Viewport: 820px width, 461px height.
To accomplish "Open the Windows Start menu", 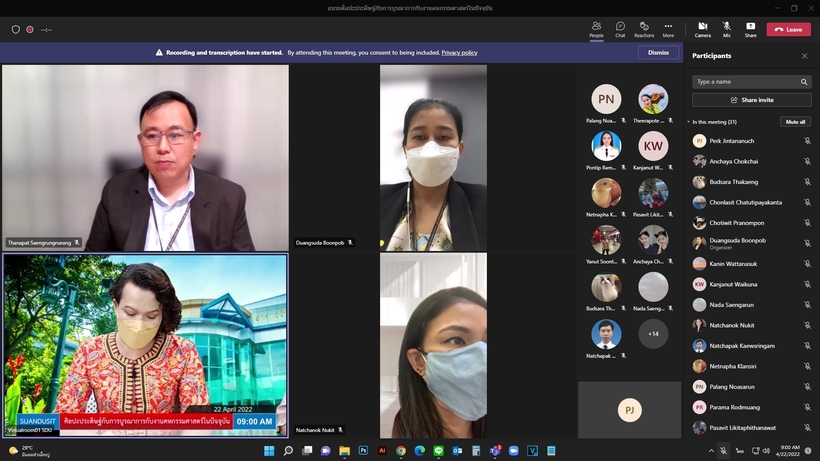I will click(x=269, y=451).
